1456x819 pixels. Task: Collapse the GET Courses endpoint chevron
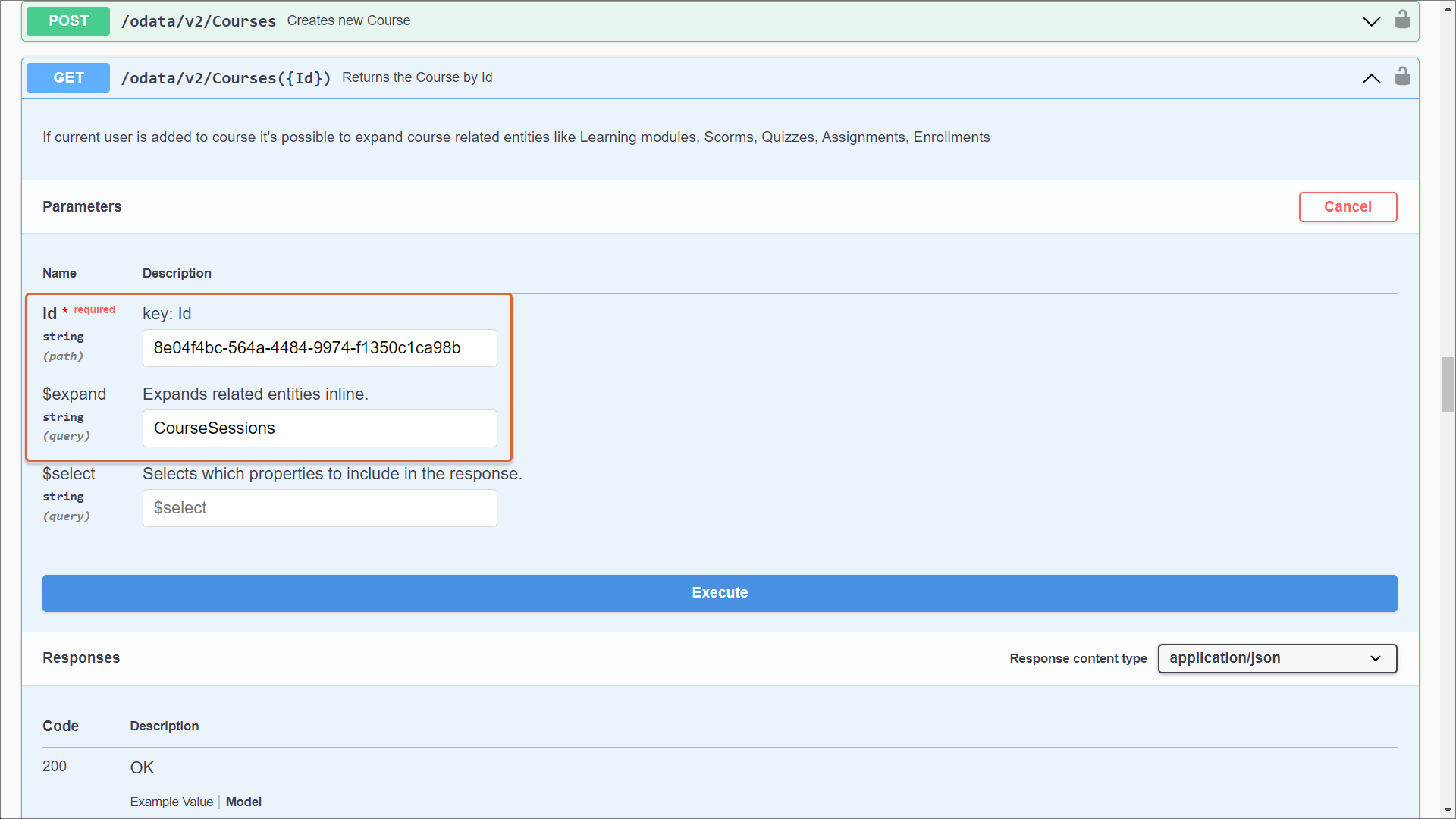click(x=1371, y=78)
